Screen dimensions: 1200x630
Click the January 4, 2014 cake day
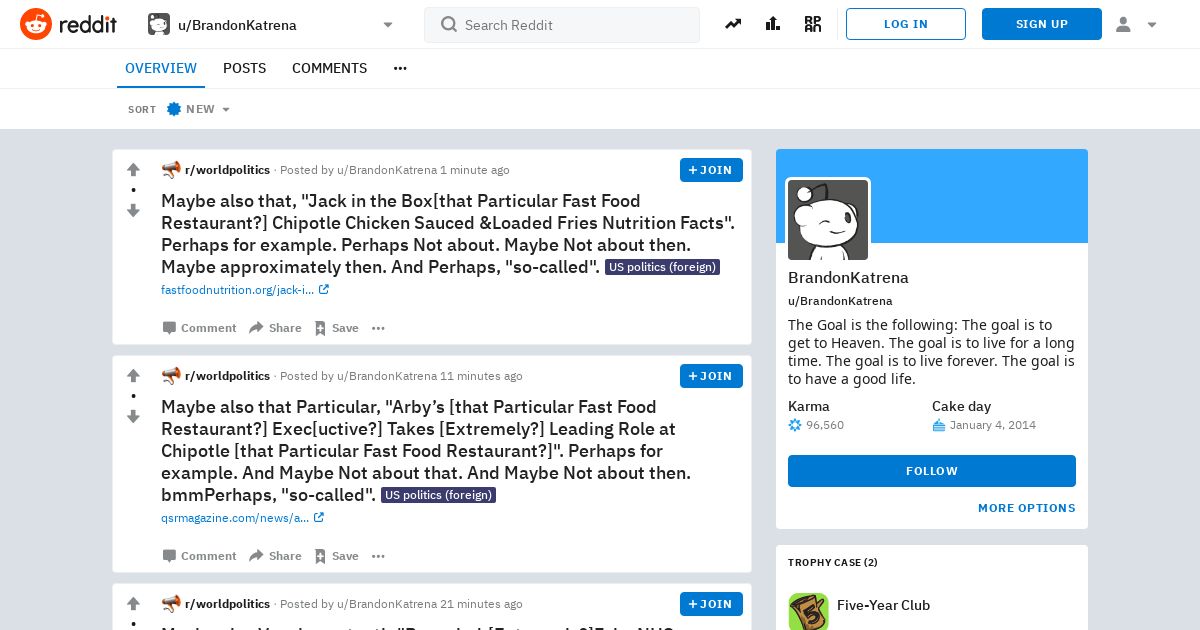coord(993,425)
